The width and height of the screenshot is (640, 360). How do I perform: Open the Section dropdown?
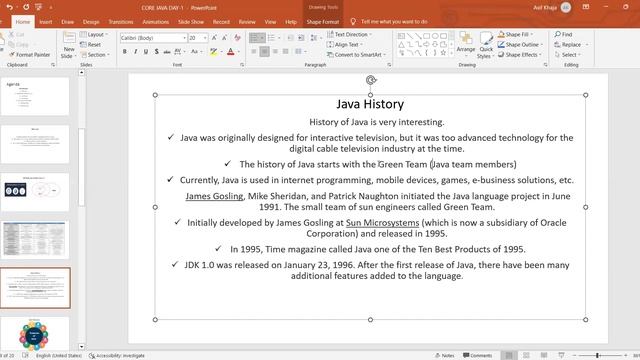(95, 55)
